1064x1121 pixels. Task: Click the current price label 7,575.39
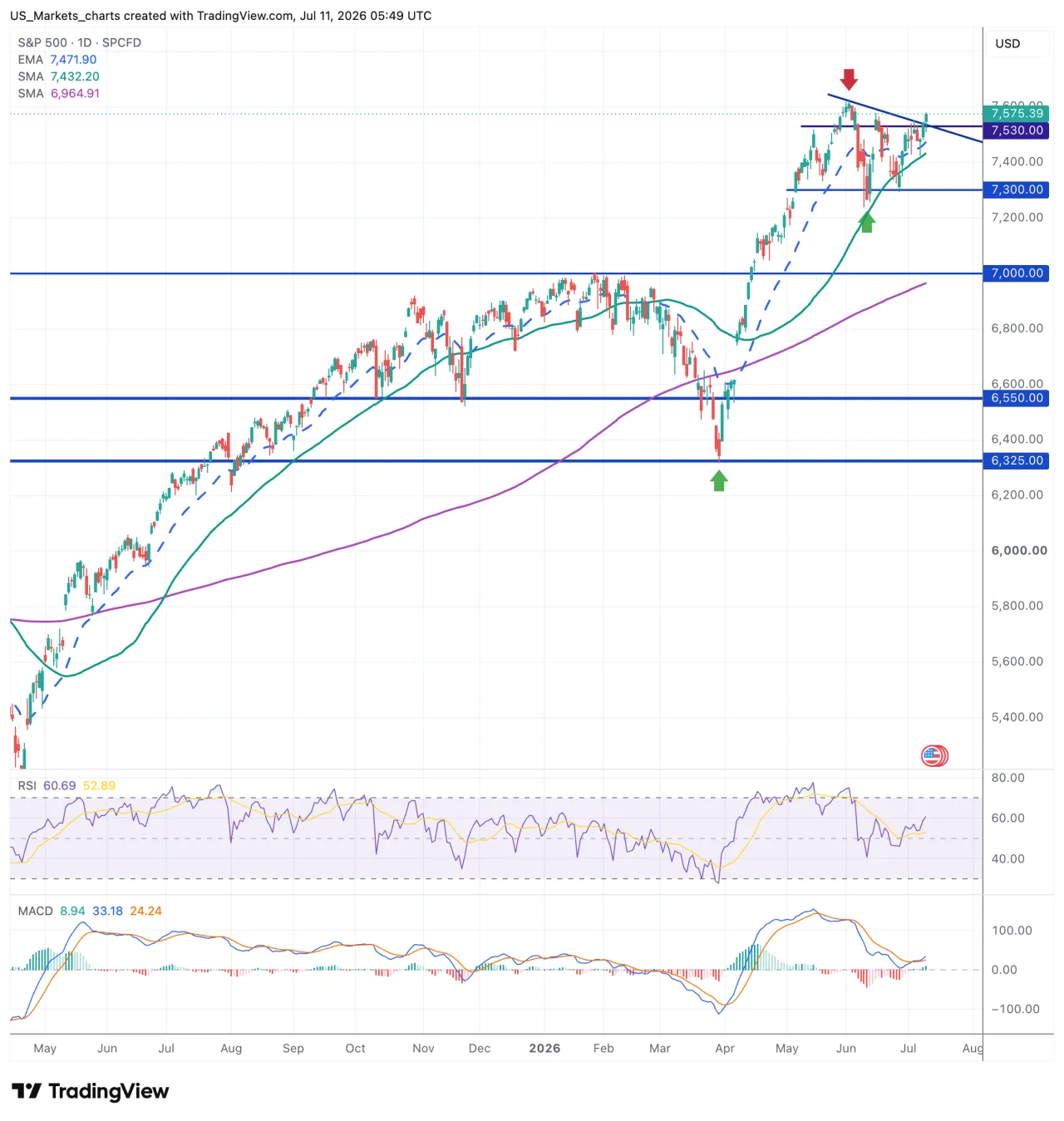(1016, 113)
